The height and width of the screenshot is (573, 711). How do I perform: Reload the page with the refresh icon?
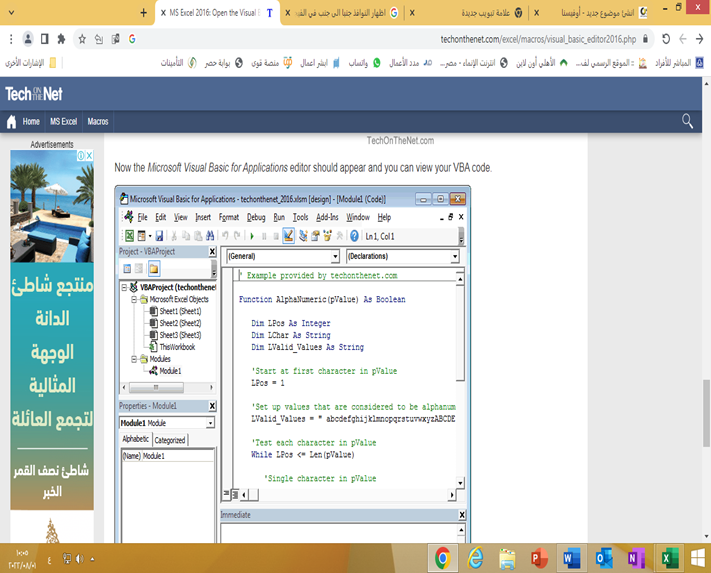pyautogui.click(x=666, y=39)
